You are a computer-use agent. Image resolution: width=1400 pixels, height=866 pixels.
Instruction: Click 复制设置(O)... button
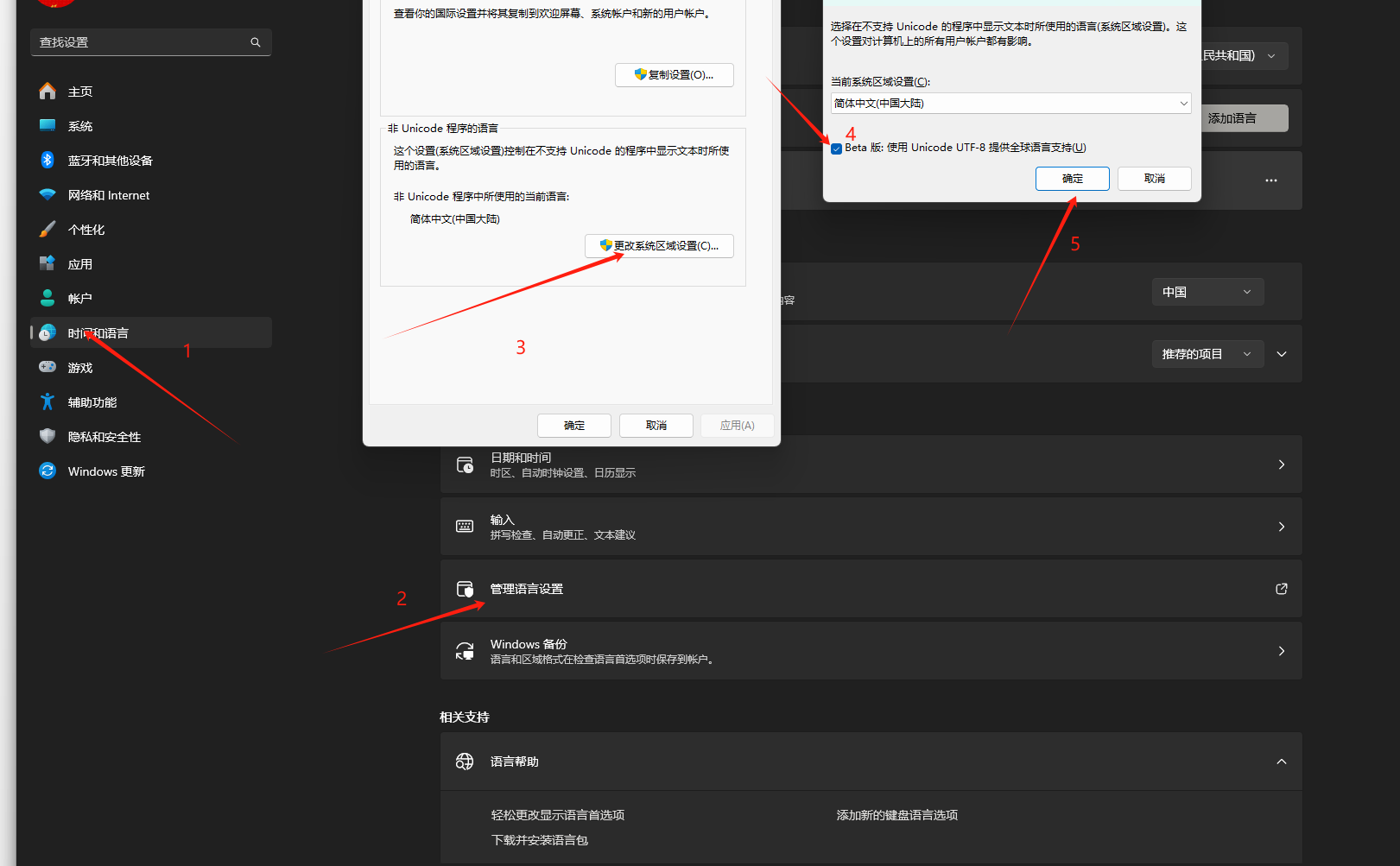(675, 75)
